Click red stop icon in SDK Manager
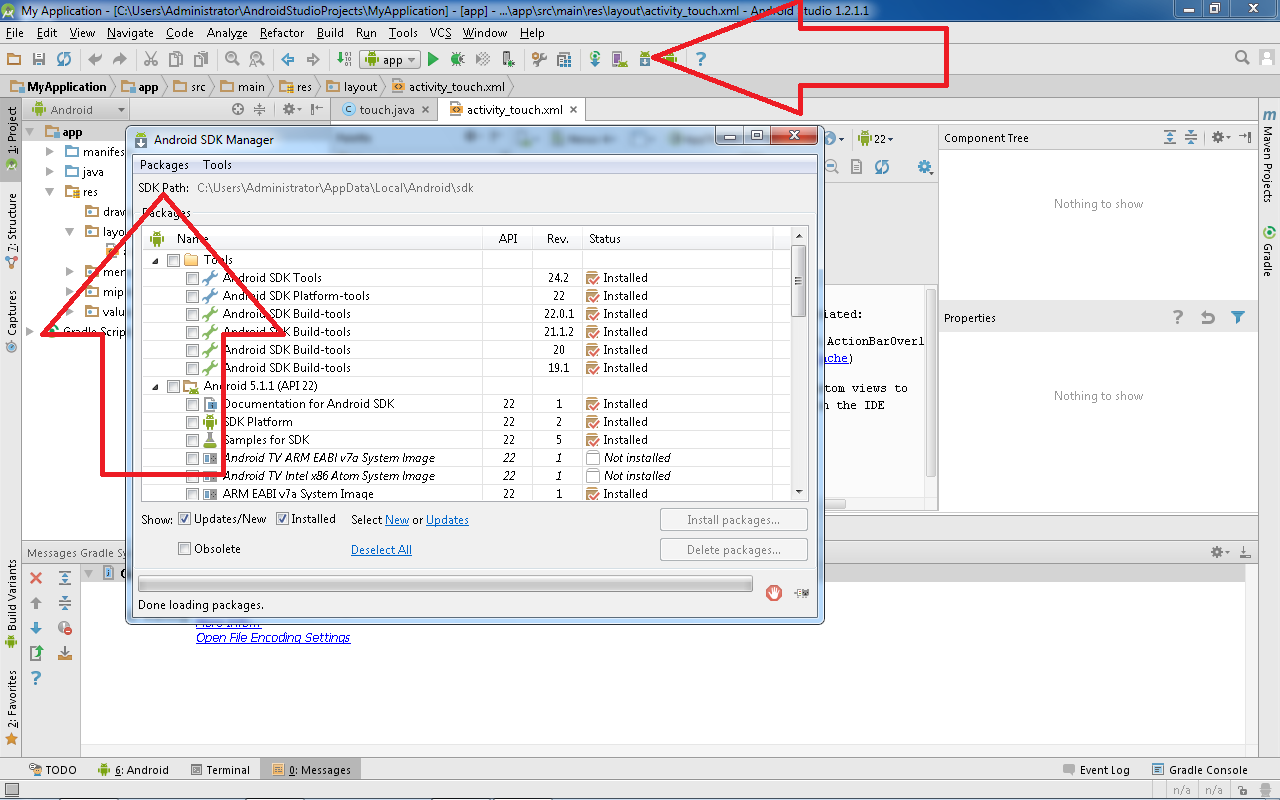1280x800 pixels. tap(774, 593)
